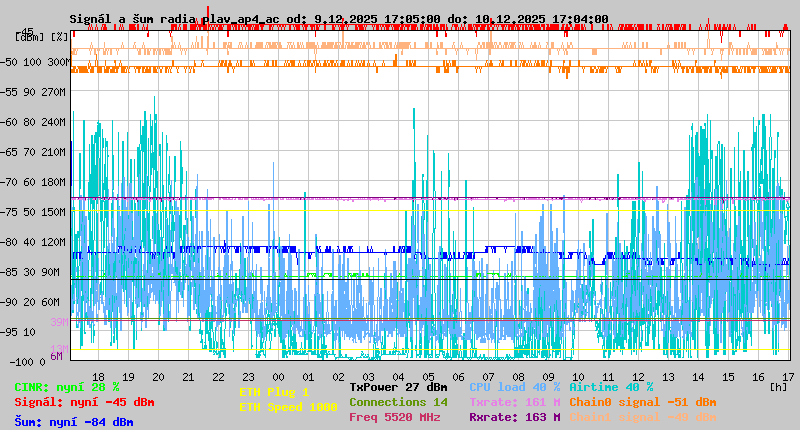
Task: Click the [h] unit label on time axis
Action: point(778,385)
